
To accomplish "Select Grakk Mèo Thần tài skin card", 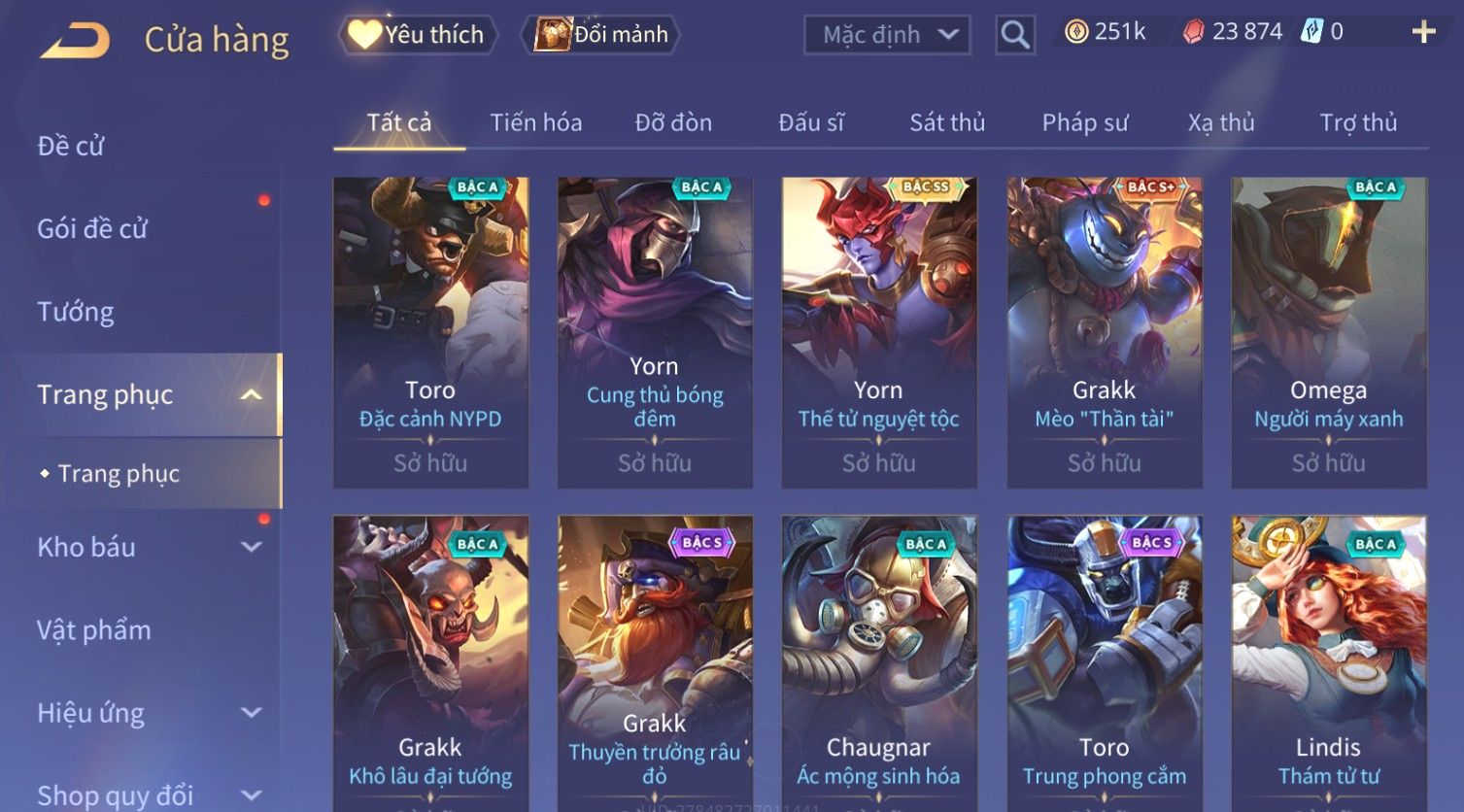I will point(1105,332).
